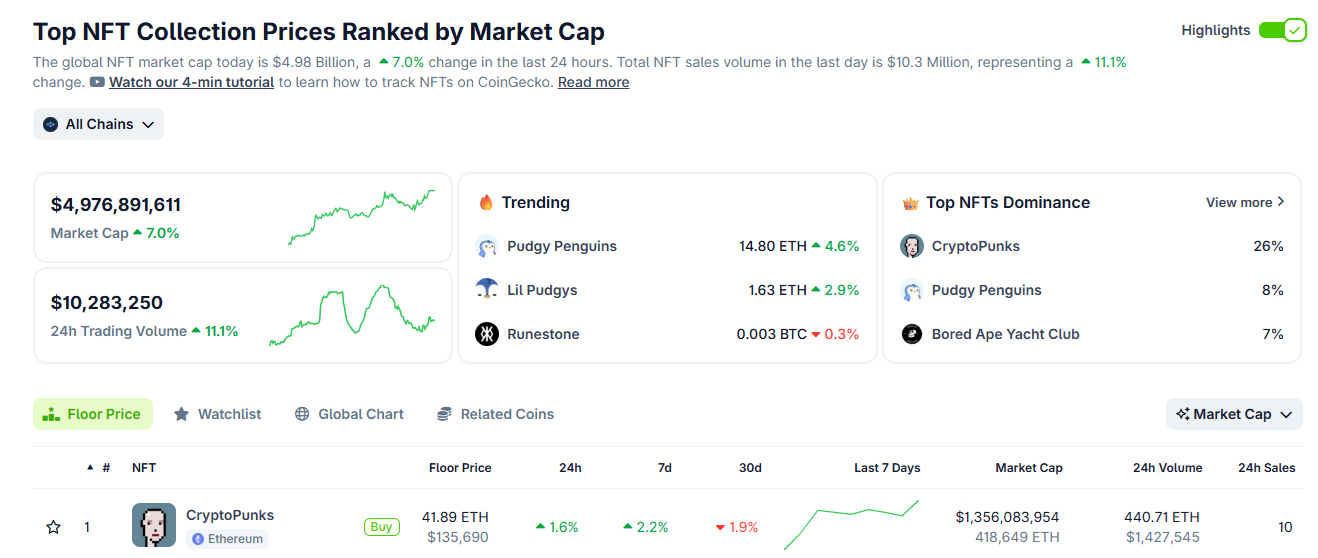Click the Lil Pudgys trending icon
The height and width of the screenshot is (558, 1318).
click(487, 290)
